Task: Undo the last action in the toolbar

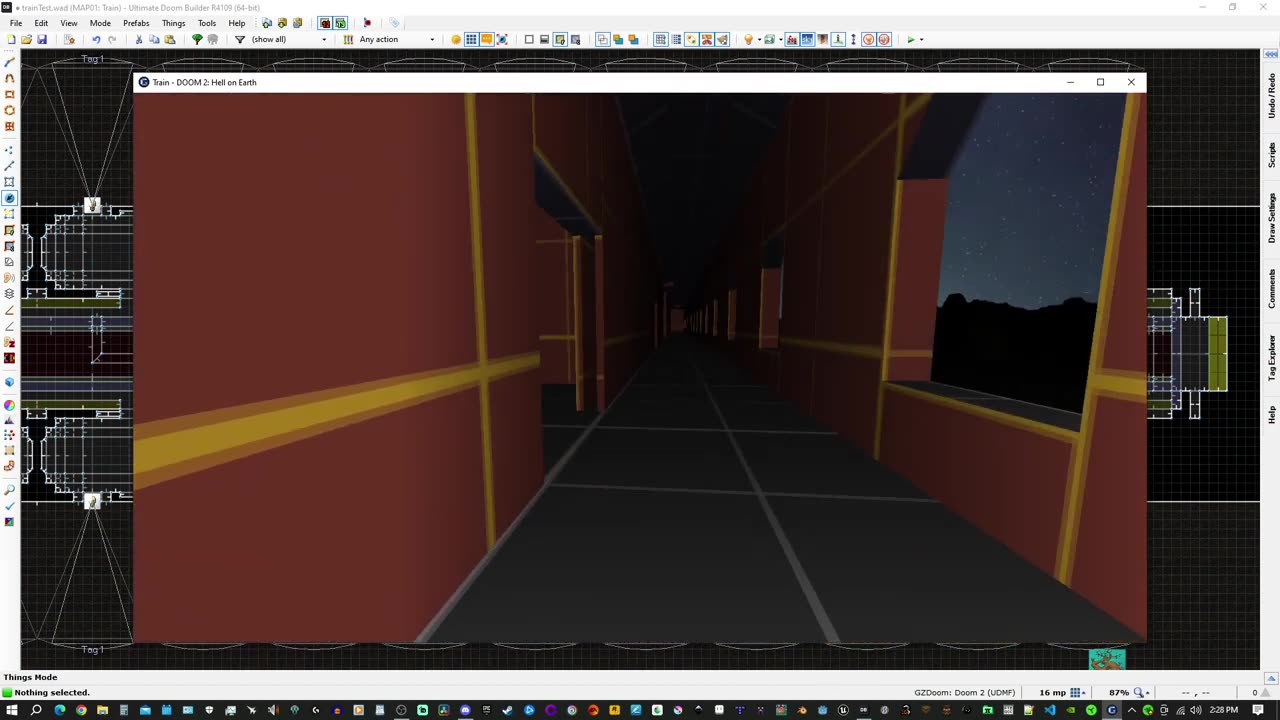Action: (x=96, y=39)
